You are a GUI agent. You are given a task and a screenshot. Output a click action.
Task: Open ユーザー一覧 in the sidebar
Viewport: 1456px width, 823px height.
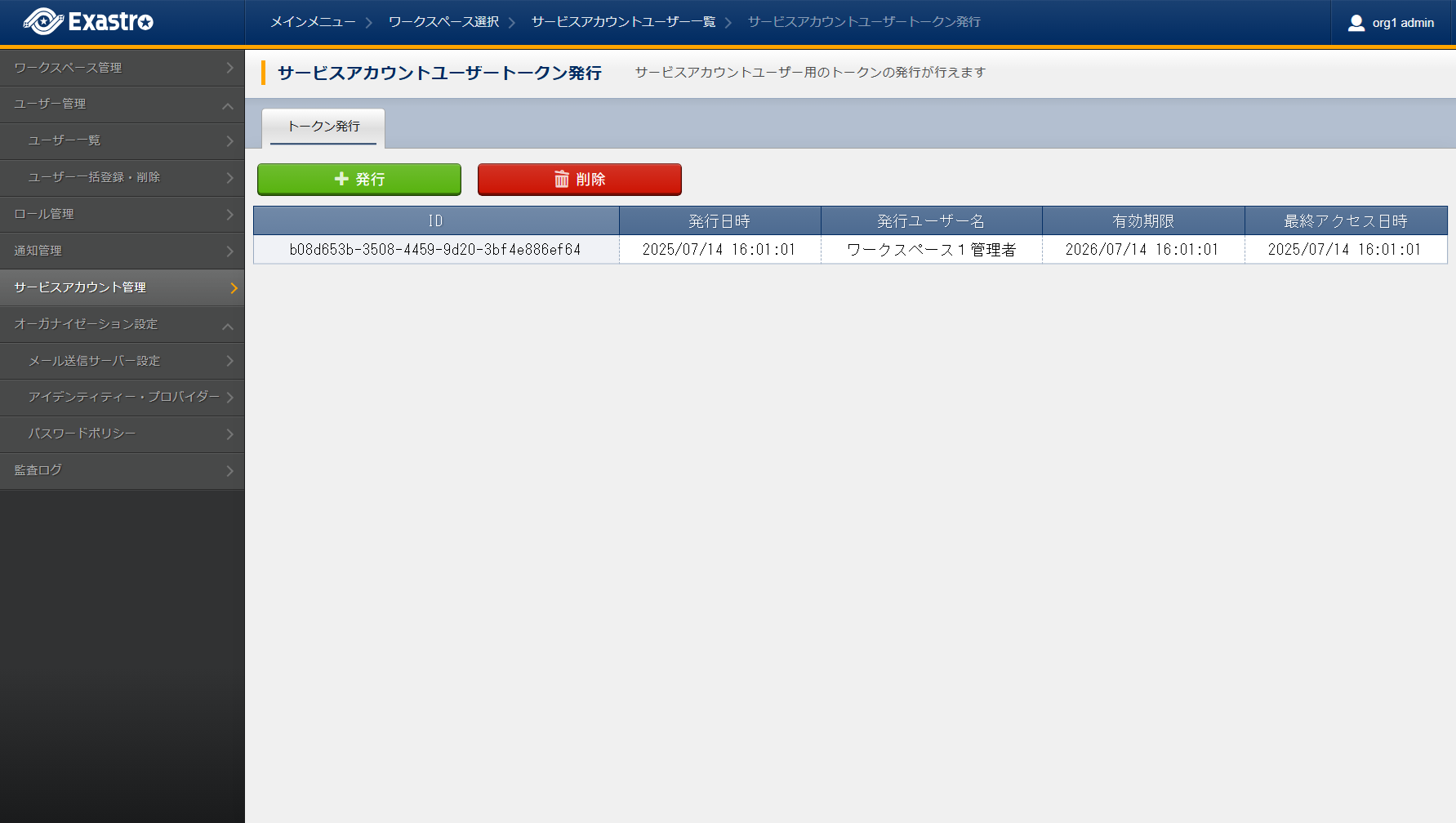pos(65,140)
